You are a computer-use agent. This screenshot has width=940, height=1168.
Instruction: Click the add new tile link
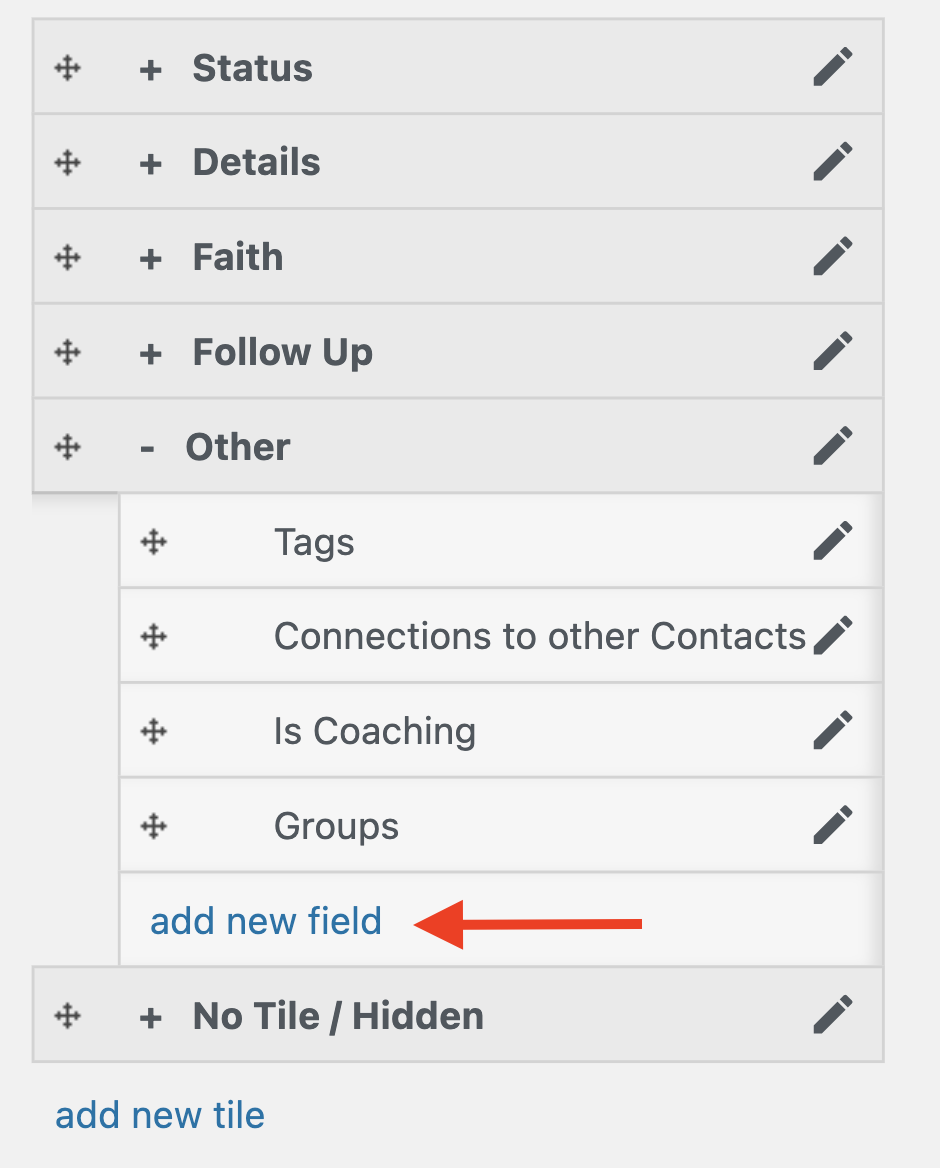(160, 1114)
